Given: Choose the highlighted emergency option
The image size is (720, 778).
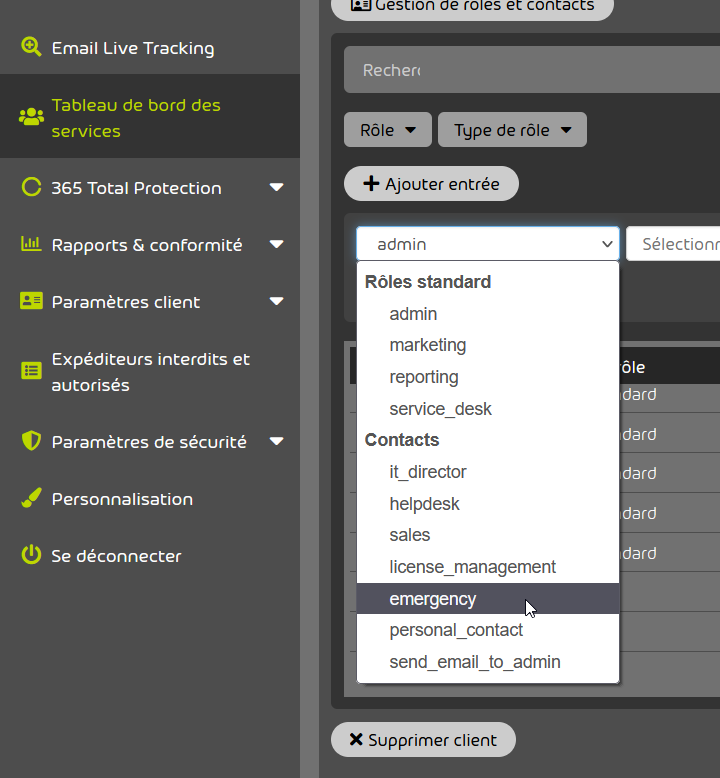Looking at the screenshot, I should click(488, 598).
